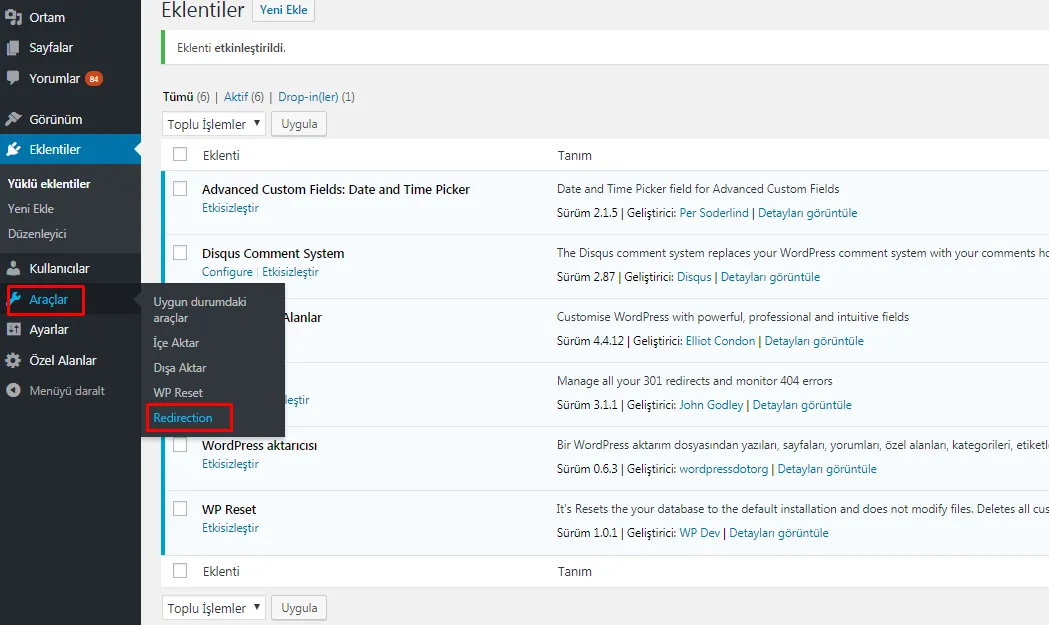Screen dimensions: 1049x625
Task: Click the Görünüm paintbrush icon
Action: tap(13, 119)
